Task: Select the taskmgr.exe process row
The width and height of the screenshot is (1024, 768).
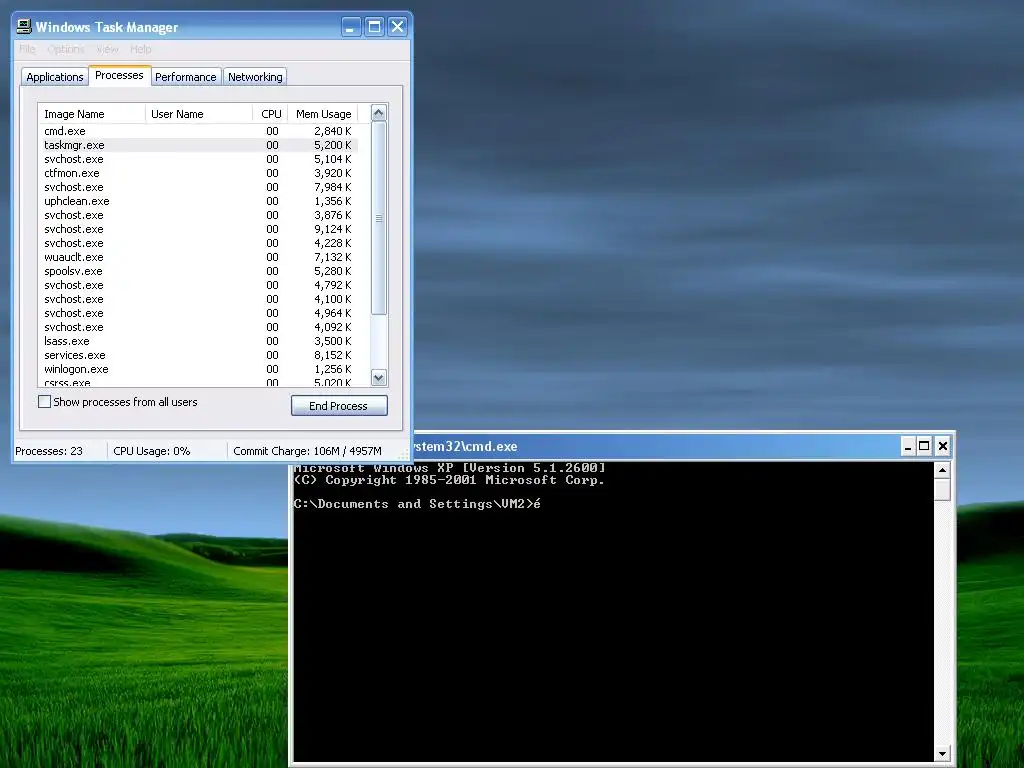Action: click(199, 145)
